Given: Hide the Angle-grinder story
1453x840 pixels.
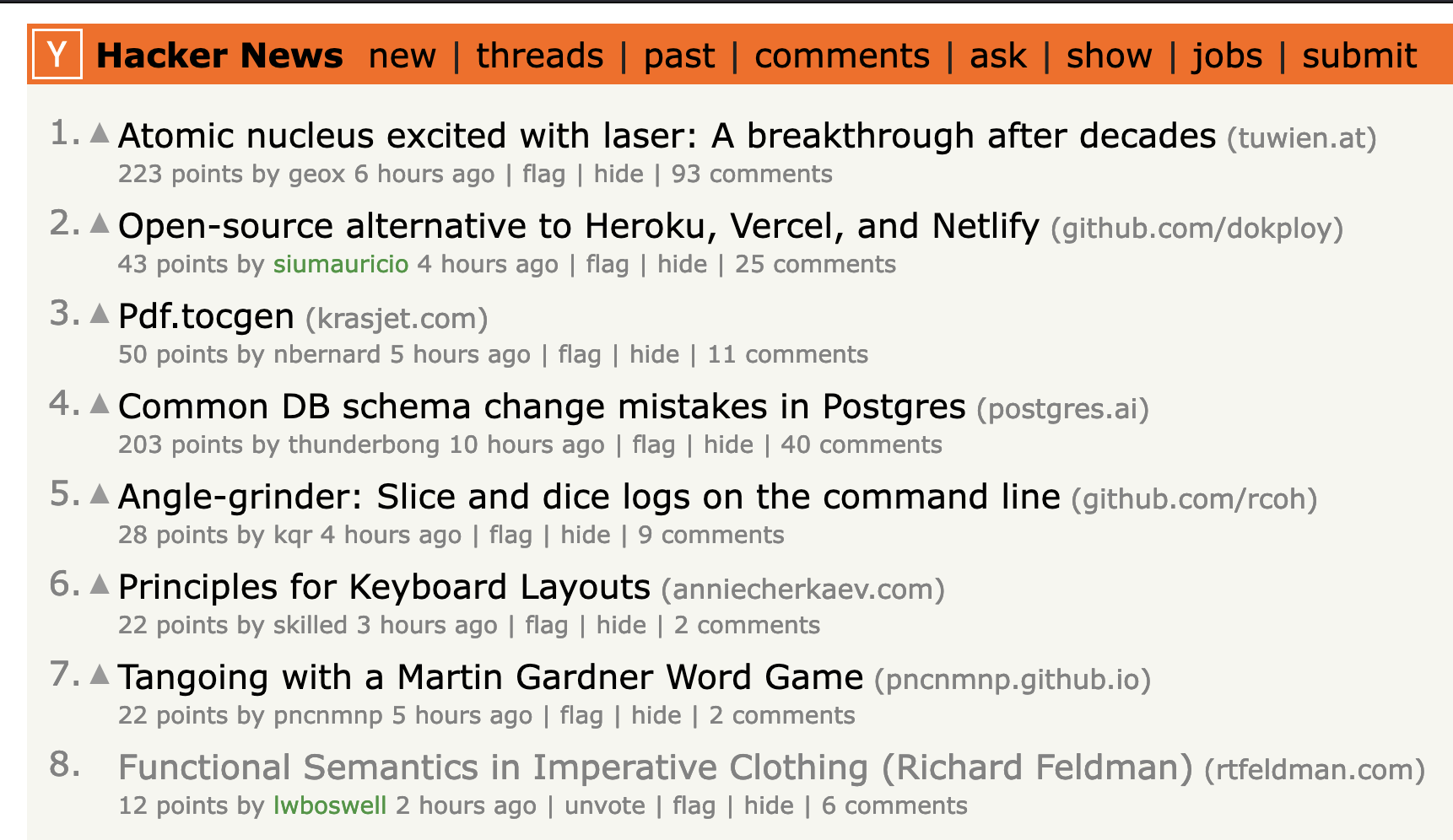Looking at the screenshot, I should pos(586,535).
